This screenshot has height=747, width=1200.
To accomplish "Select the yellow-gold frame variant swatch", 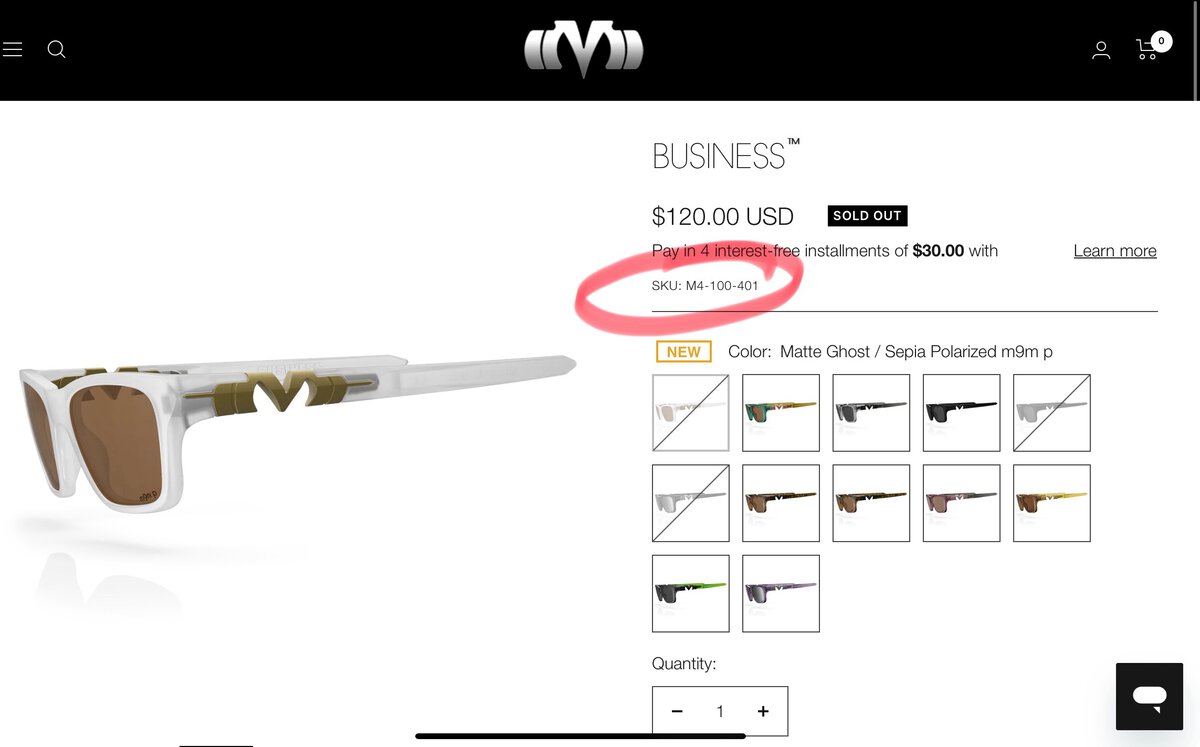I will point(1051,503).
